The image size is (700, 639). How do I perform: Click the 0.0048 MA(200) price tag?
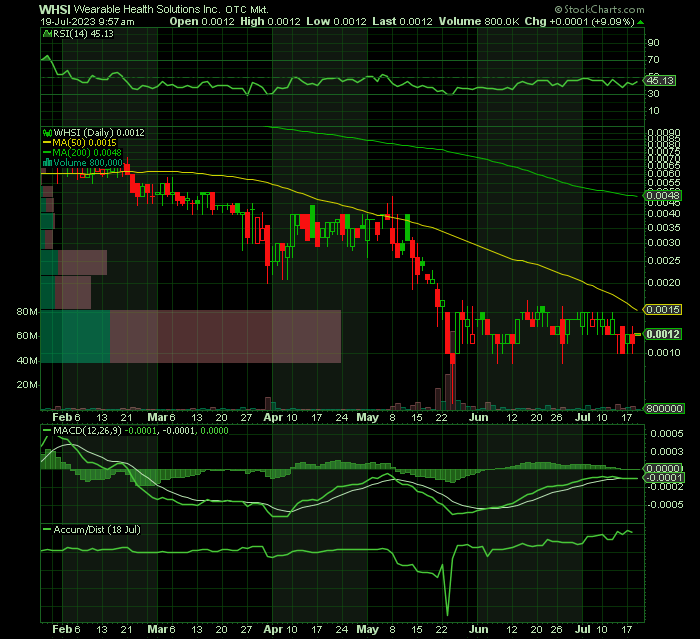coord(662,196)
